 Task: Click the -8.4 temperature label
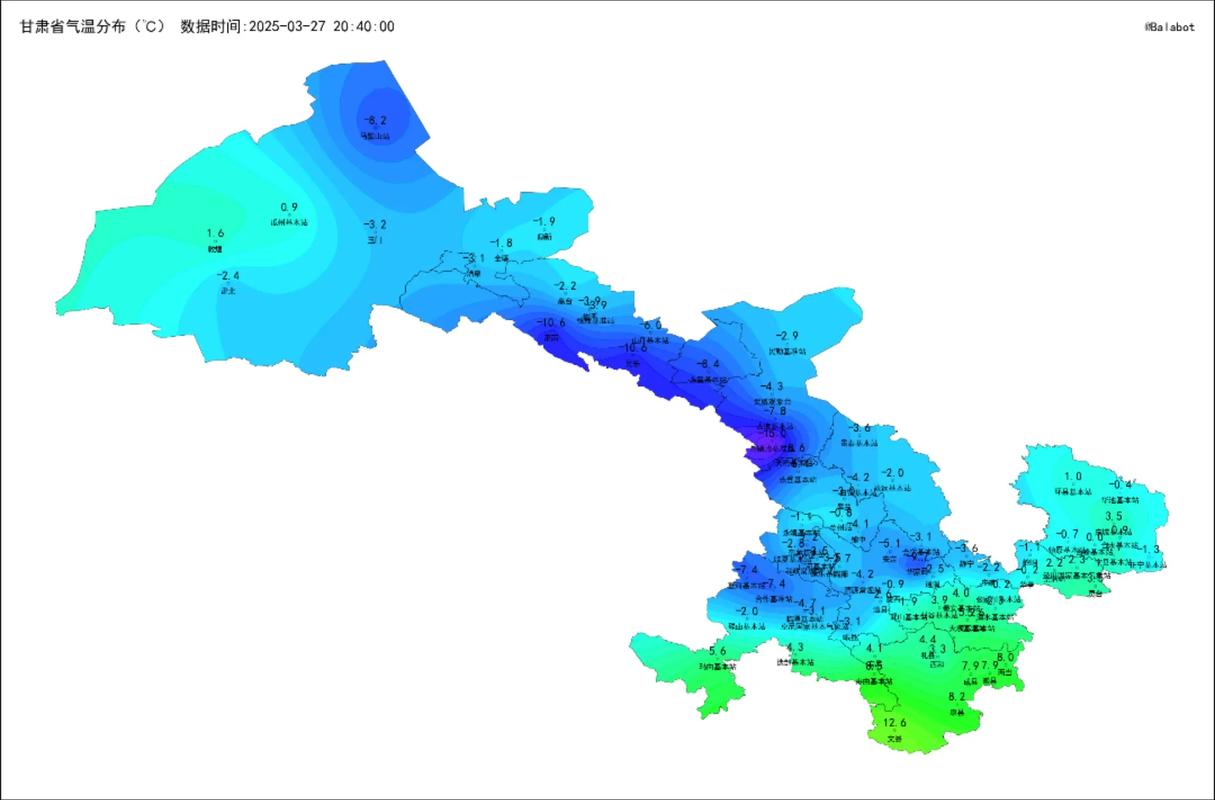pyautogui.click(x=708, y=364)
